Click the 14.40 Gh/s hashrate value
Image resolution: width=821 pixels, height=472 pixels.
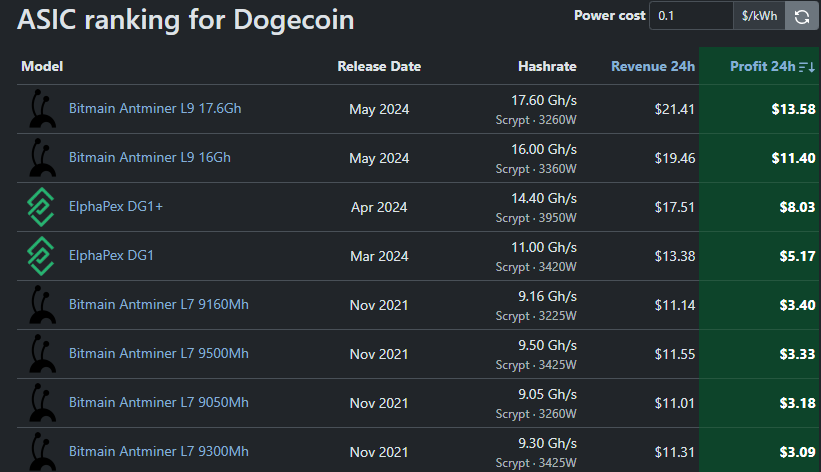(x=543, y=198)
